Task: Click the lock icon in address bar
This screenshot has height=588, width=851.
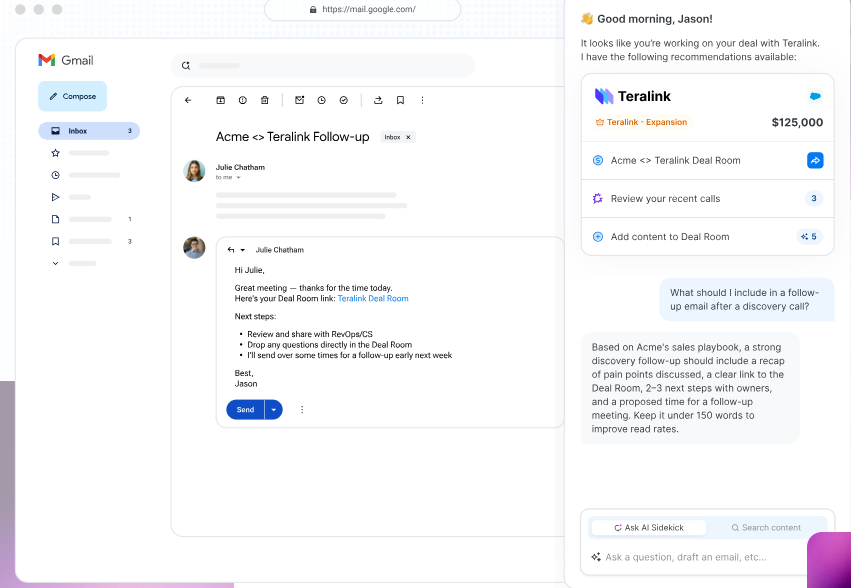Action: pos(313,9)
